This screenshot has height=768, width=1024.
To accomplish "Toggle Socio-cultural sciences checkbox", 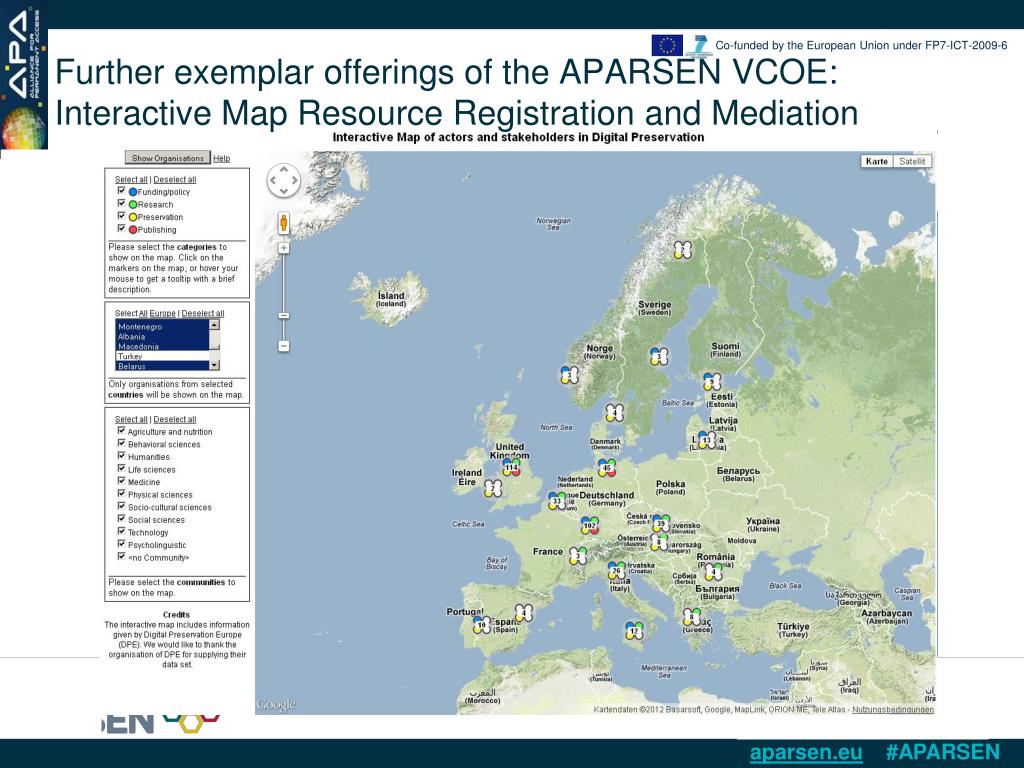I will point(121,505).
